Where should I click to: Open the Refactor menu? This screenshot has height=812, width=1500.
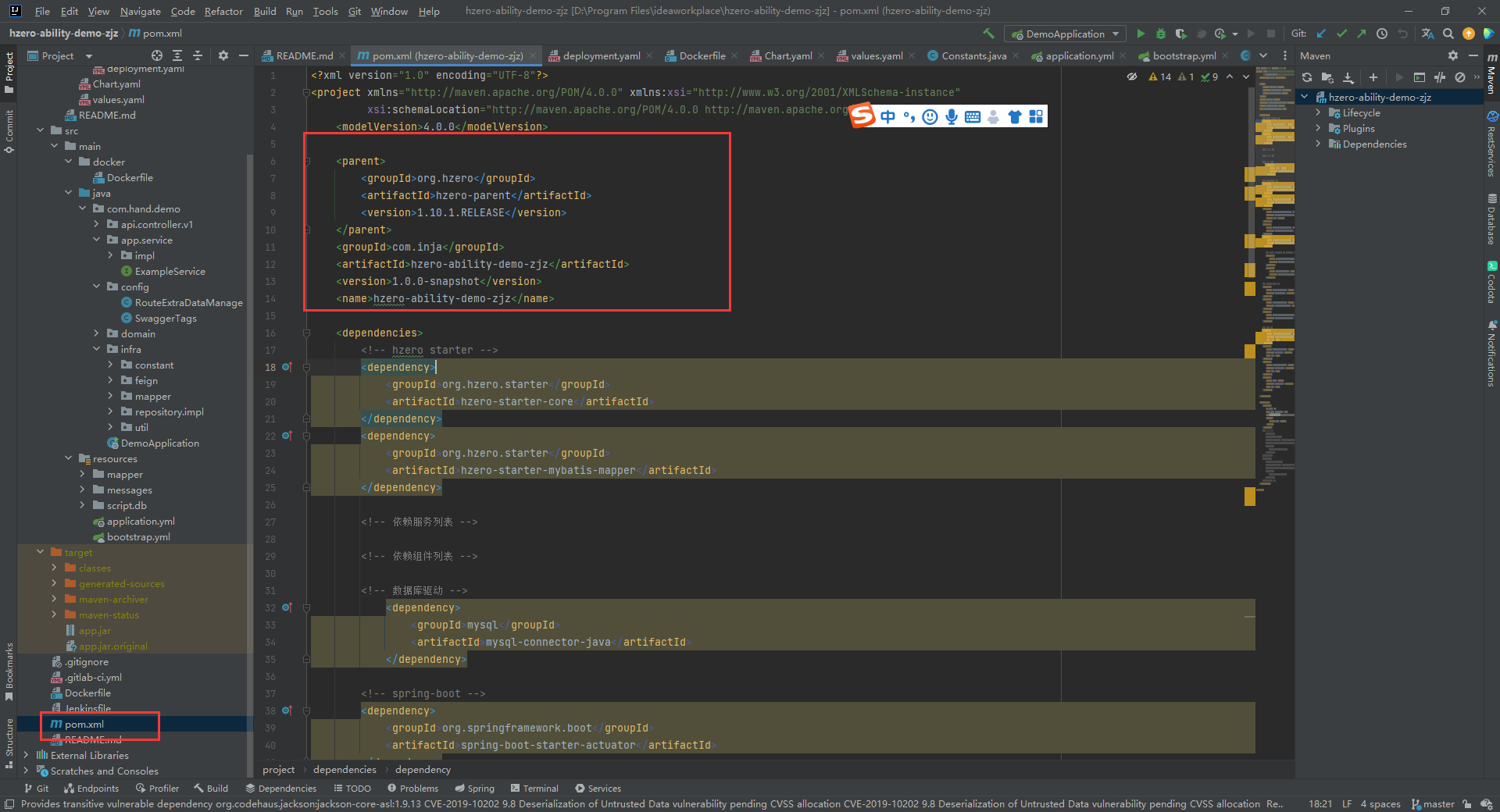[223, 11]
